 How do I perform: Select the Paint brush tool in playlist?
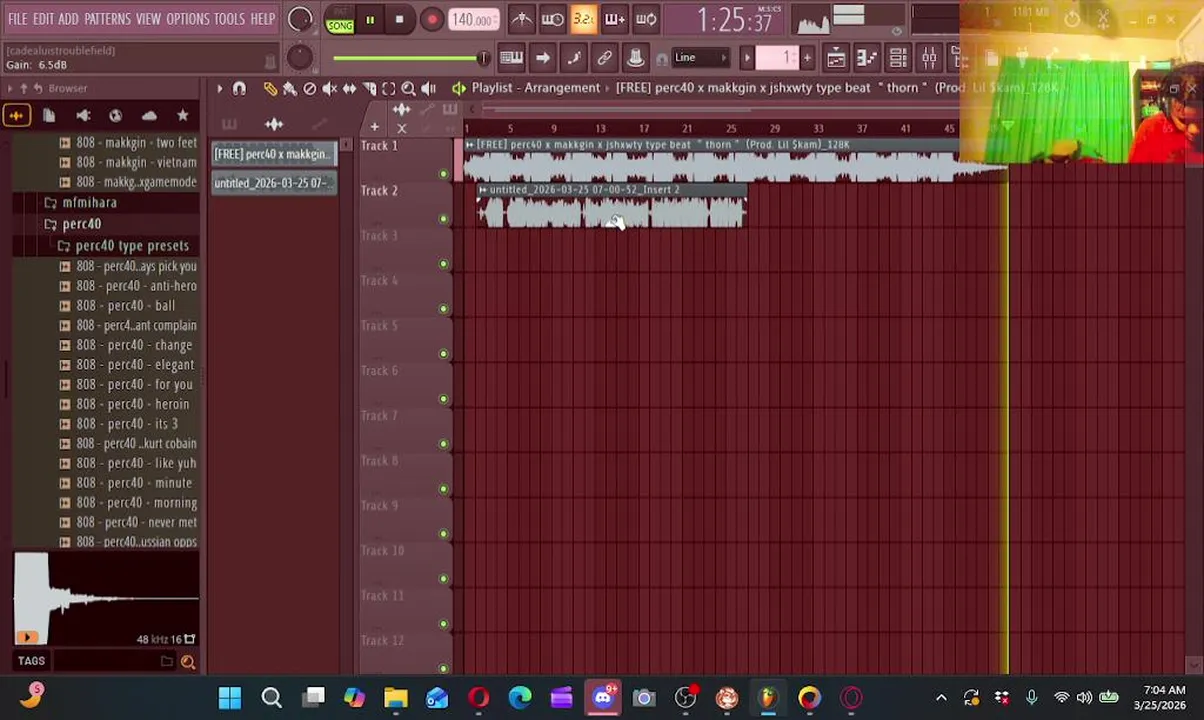290,89
